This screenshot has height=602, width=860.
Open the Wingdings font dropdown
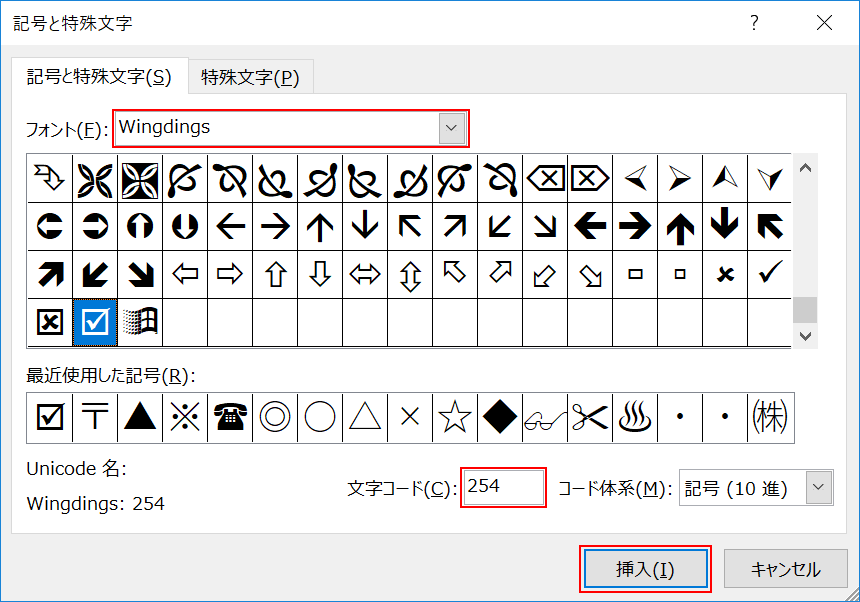(x=451, y=128)
